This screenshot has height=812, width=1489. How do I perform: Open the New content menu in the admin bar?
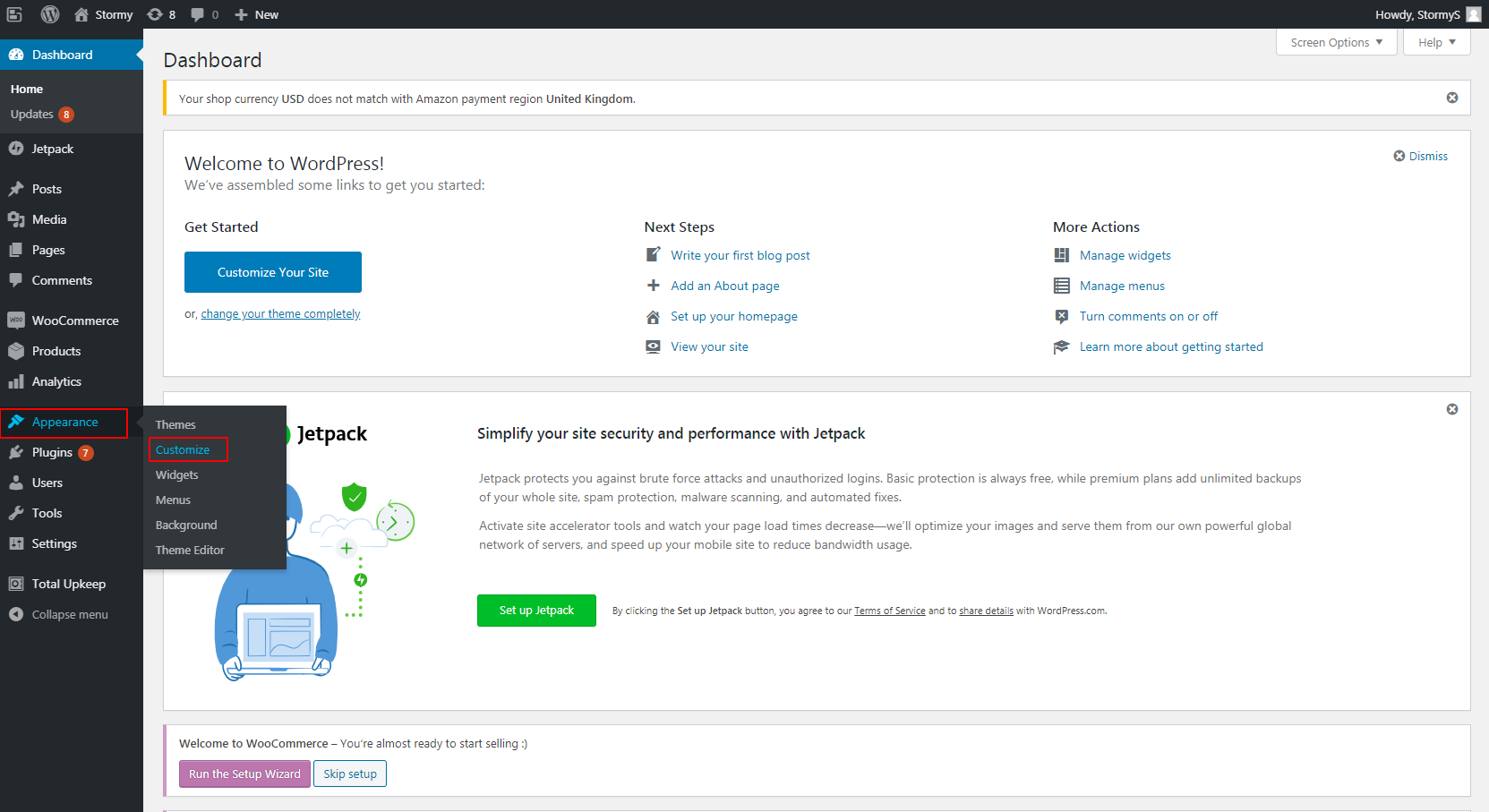coord(257,14)
